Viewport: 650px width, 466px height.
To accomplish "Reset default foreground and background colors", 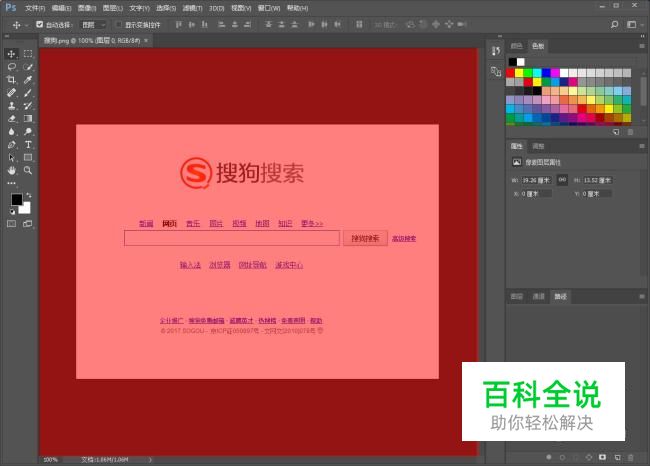I will [12, 211].
